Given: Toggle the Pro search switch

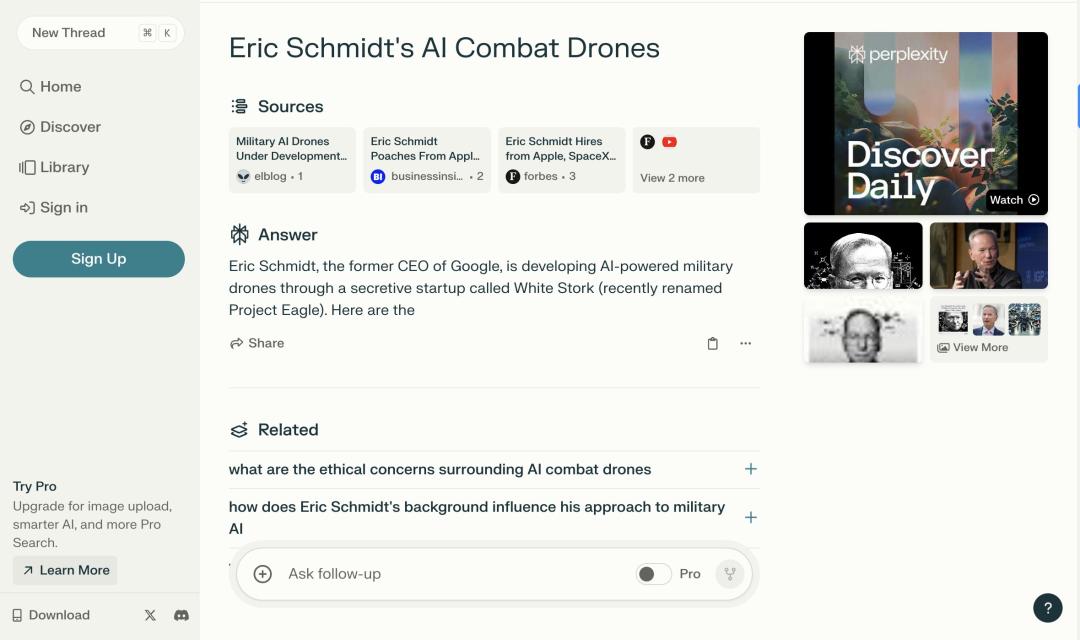Looking at the screenshot, I should point(654,574).
